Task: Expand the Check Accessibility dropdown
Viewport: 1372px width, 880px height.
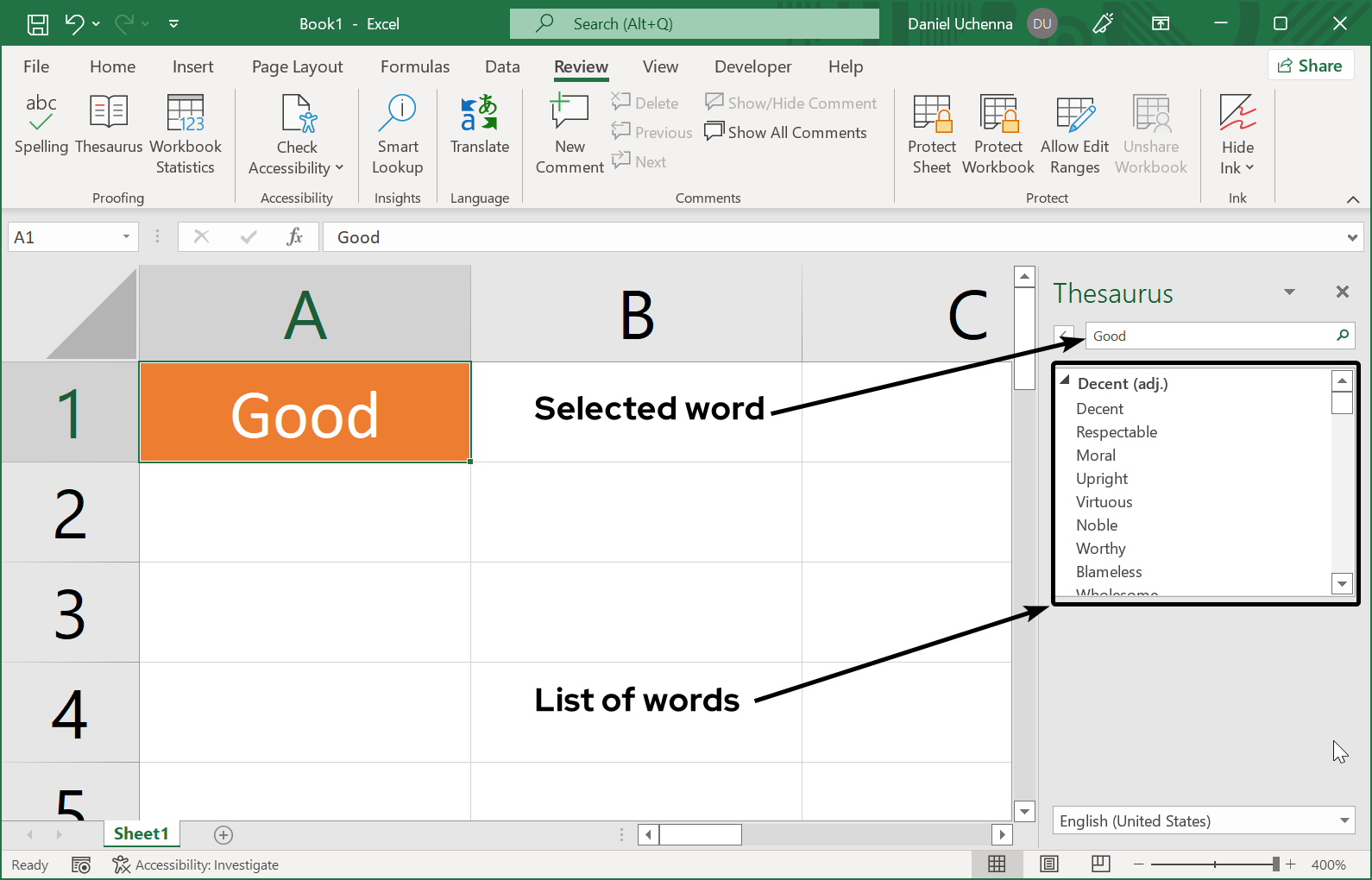Action: tap(339, 168)
